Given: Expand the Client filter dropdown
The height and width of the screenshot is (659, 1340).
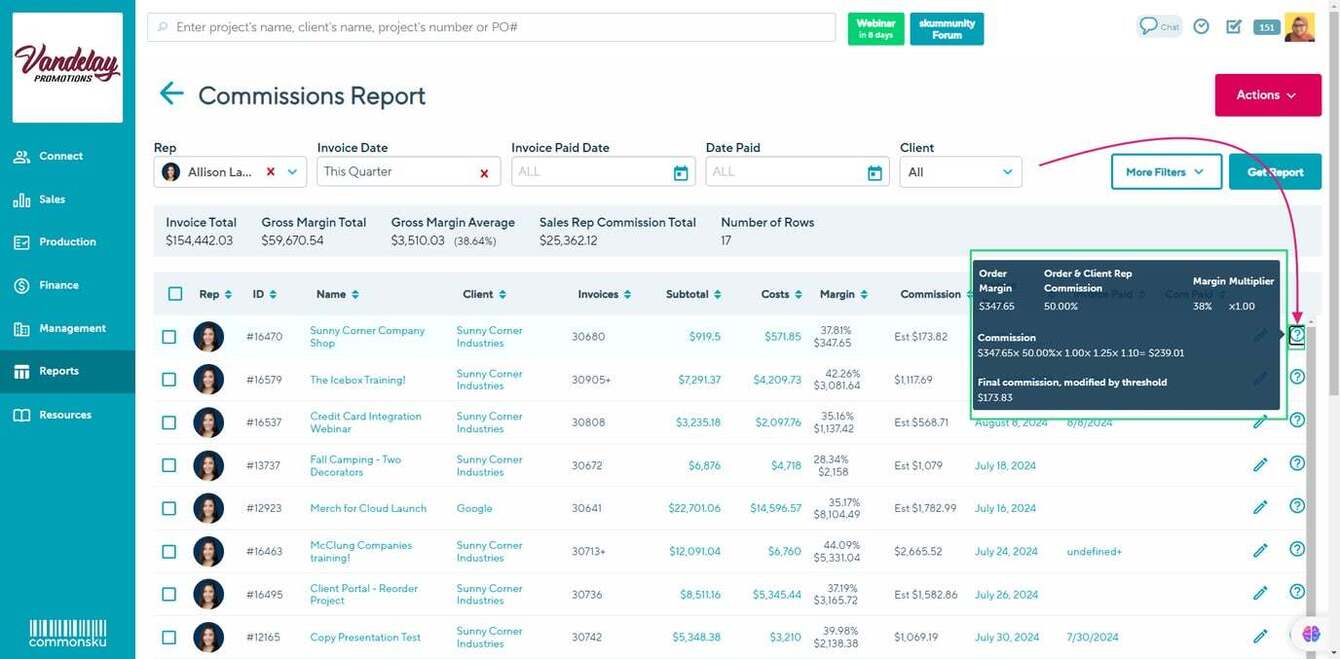Looking at the screenshot, I should click(960, 172).
